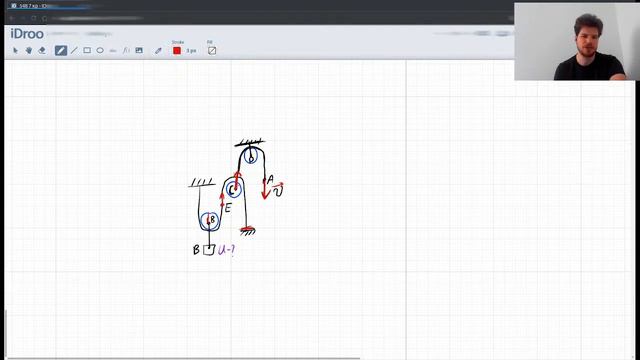This screenshot has height=360, width=640.
Task: Open the red Stroke color swatch
Action: (177, 51)
